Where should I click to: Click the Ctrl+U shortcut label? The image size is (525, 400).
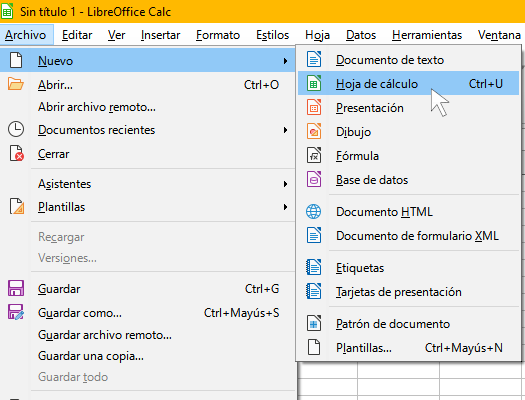pos(486,84)
